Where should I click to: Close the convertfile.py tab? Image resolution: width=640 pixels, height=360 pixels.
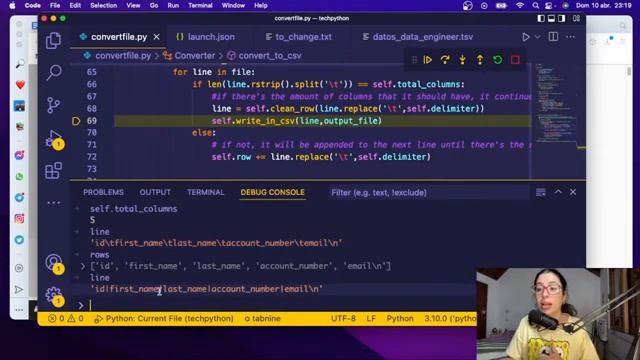coord(156,37)
